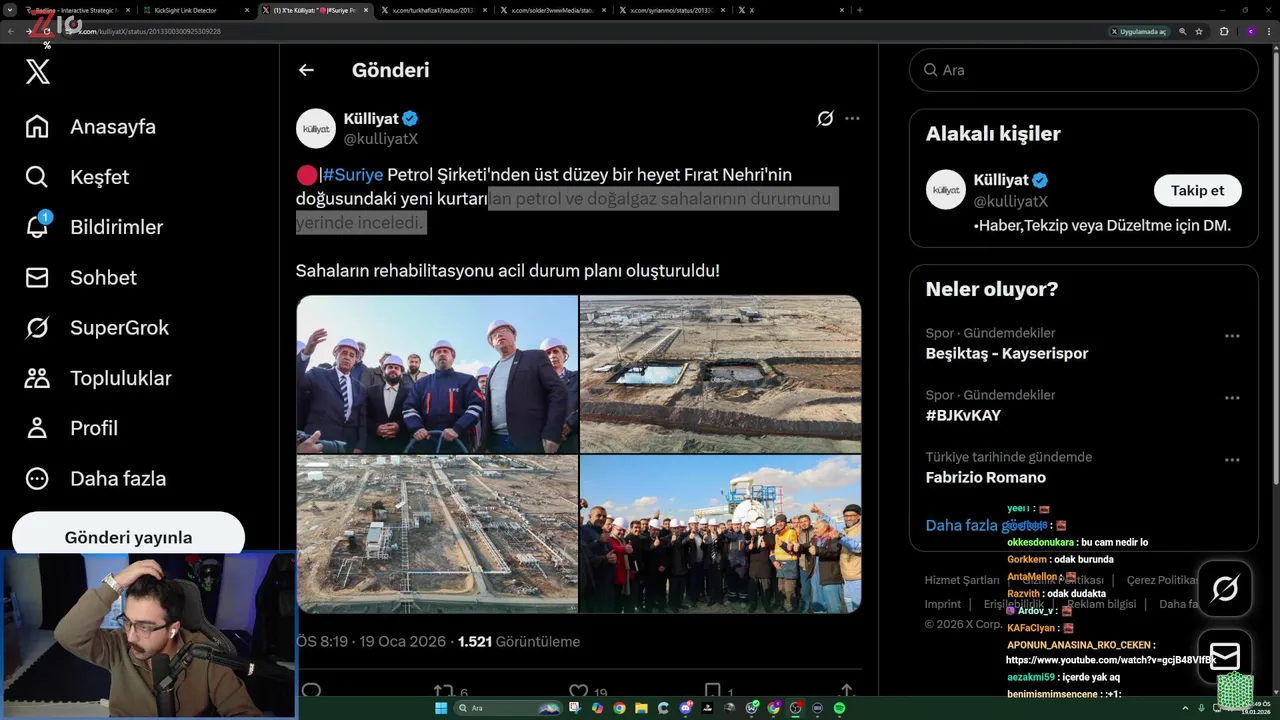Screen dimensions: 1280x720
Task: Open File Explorer from the taskbar
Action: (641, 708)
